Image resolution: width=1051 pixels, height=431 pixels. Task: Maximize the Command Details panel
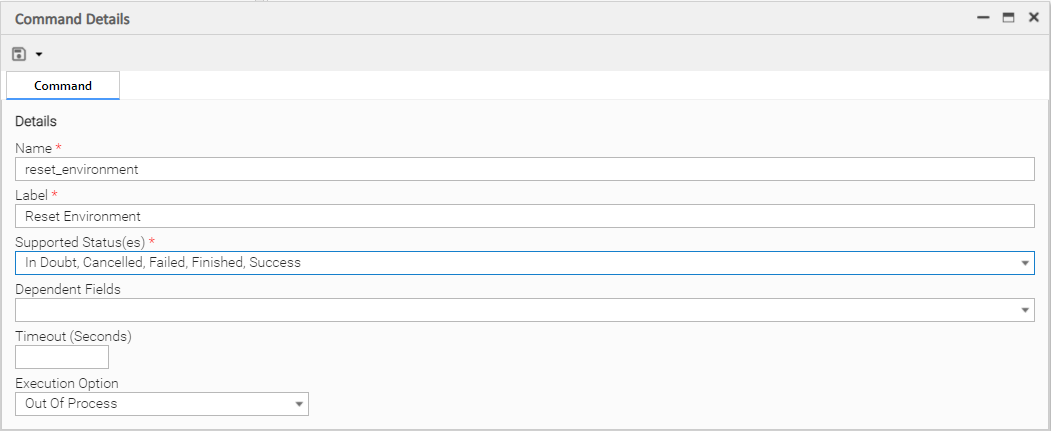[x=1009, y=18]
